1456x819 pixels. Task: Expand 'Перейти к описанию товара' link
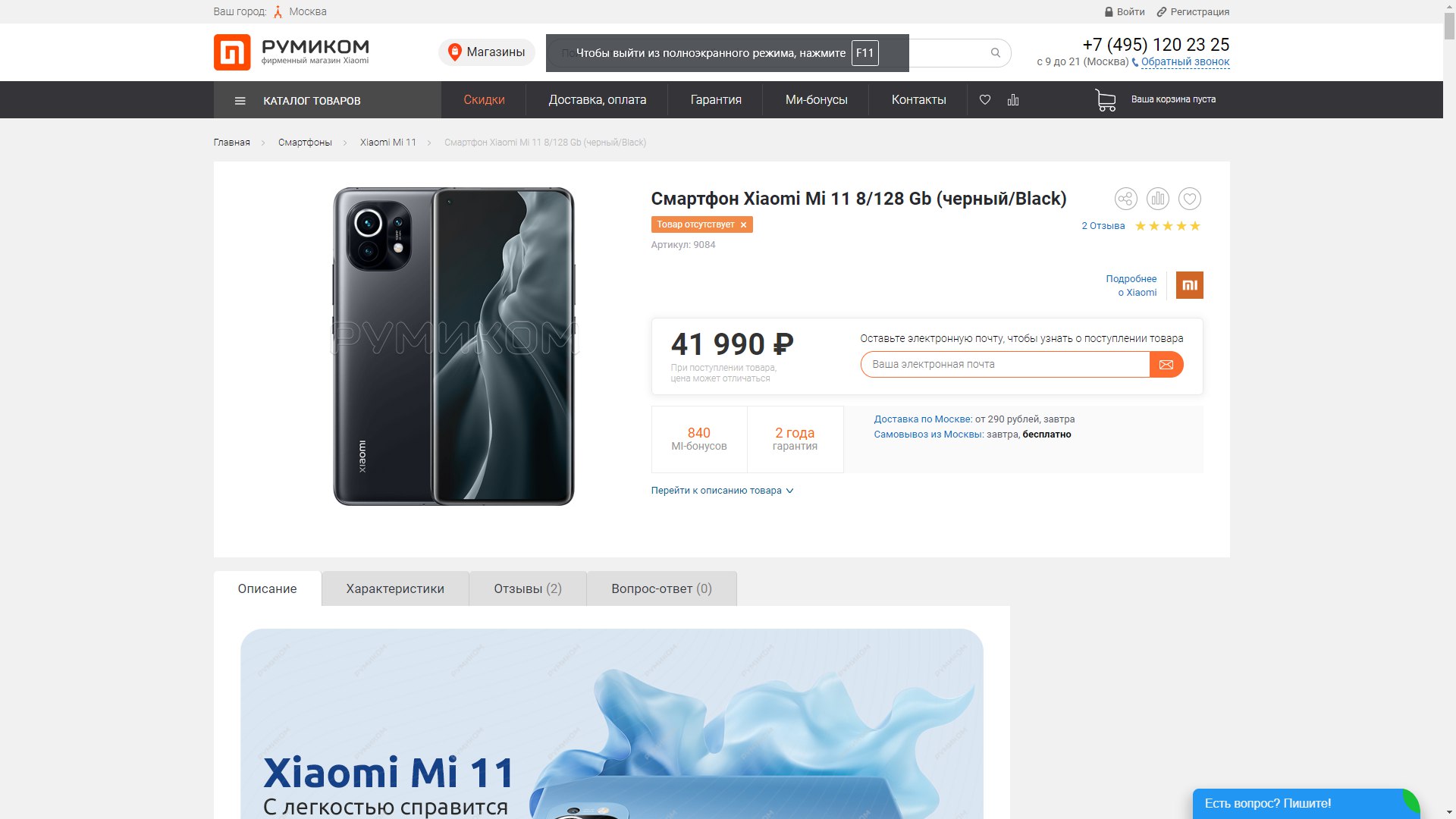723,491
